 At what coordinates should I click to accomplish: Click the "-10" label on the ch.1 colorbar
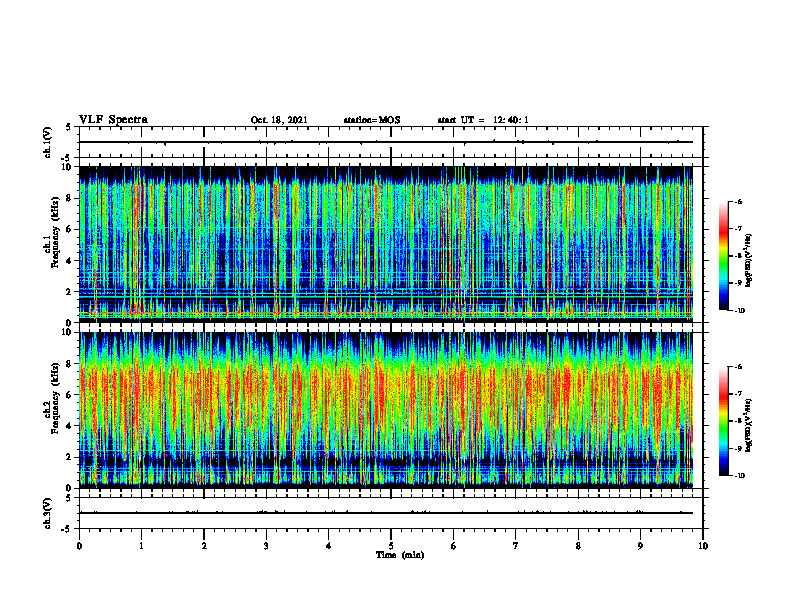coord(739,311)
